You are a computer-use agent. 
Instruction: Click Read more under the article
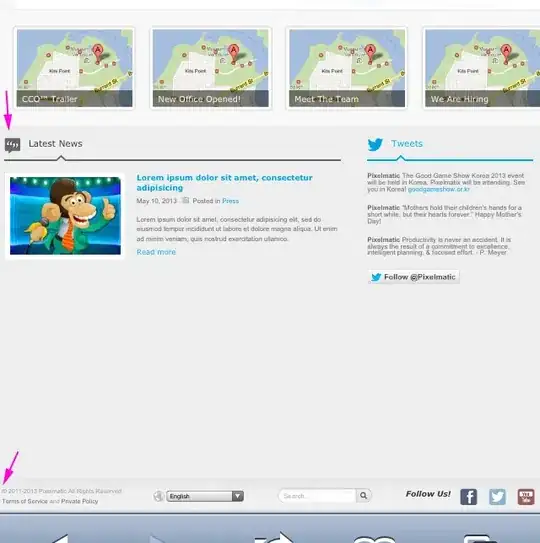pos(156,252)
